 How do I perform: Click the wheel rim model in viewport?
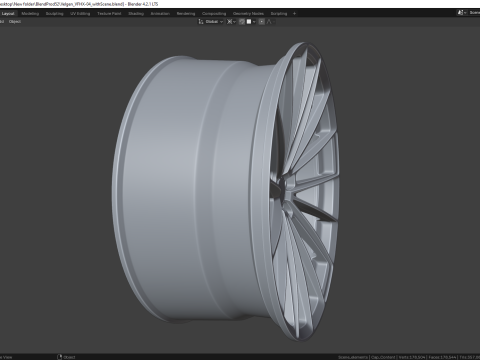coord(226,191)
